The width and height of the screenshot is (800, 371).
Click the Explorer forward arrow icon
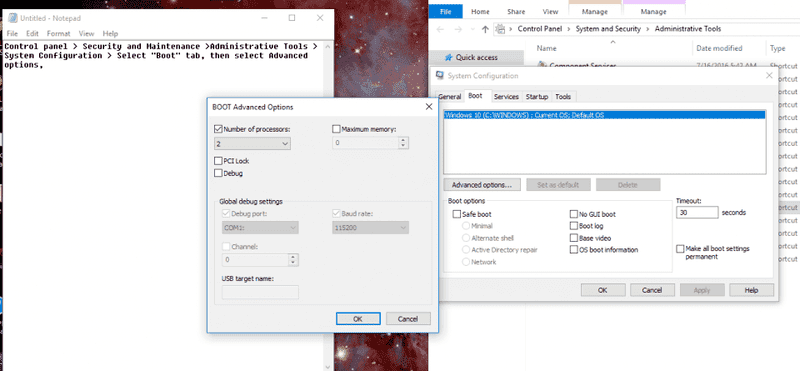(x=457, y=29)
